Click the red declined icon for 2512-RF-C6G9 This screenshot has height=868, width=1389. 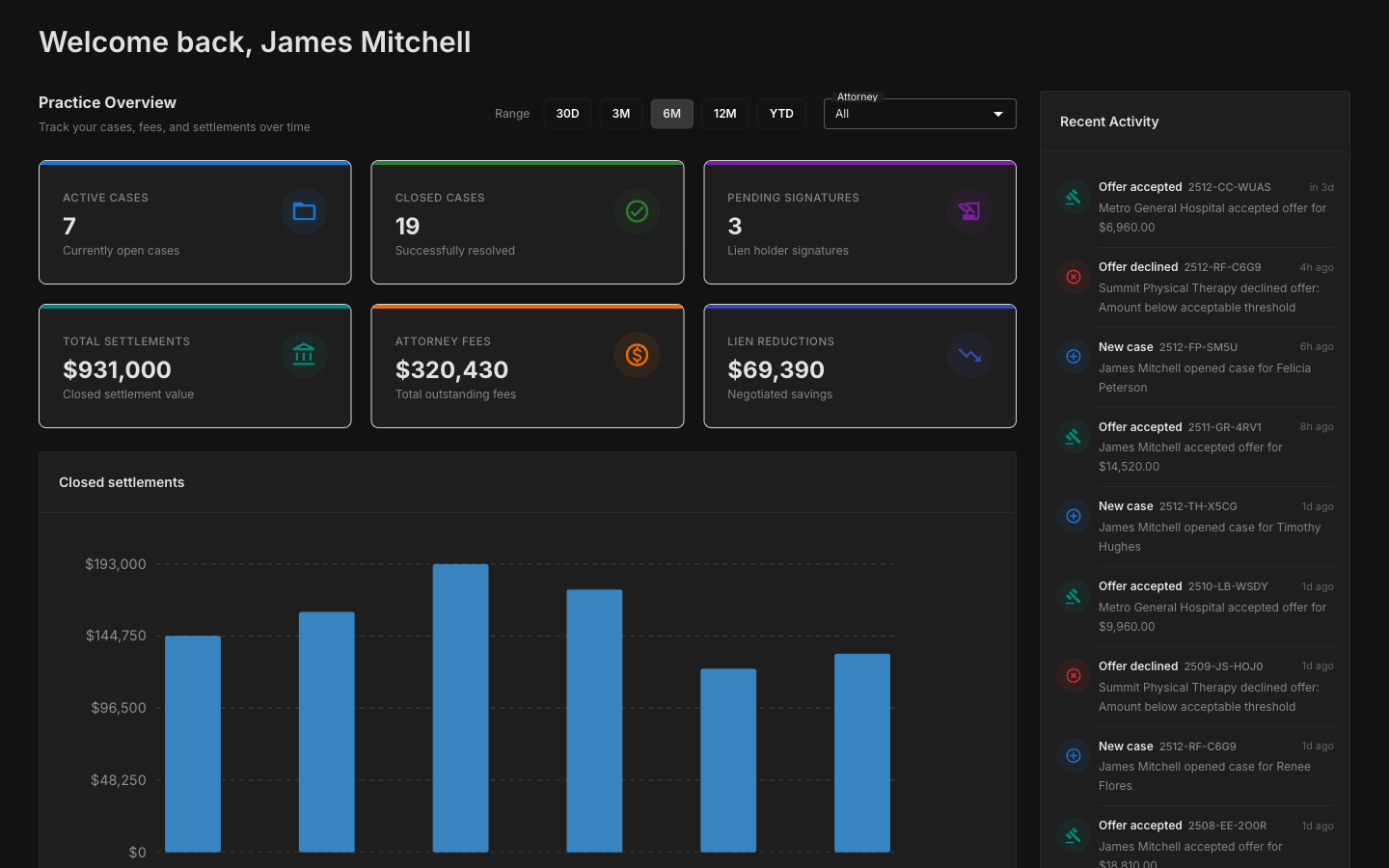[1074, 277]
